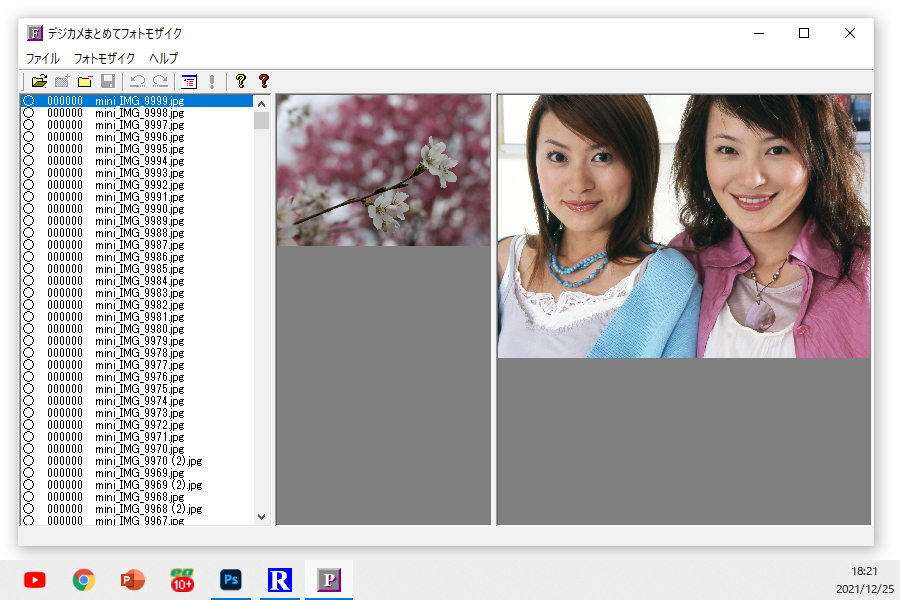Select row mini_IMG_9987.jpg
Screen dimensions: 900x600
pyautogui.click(x=137, y=245)
